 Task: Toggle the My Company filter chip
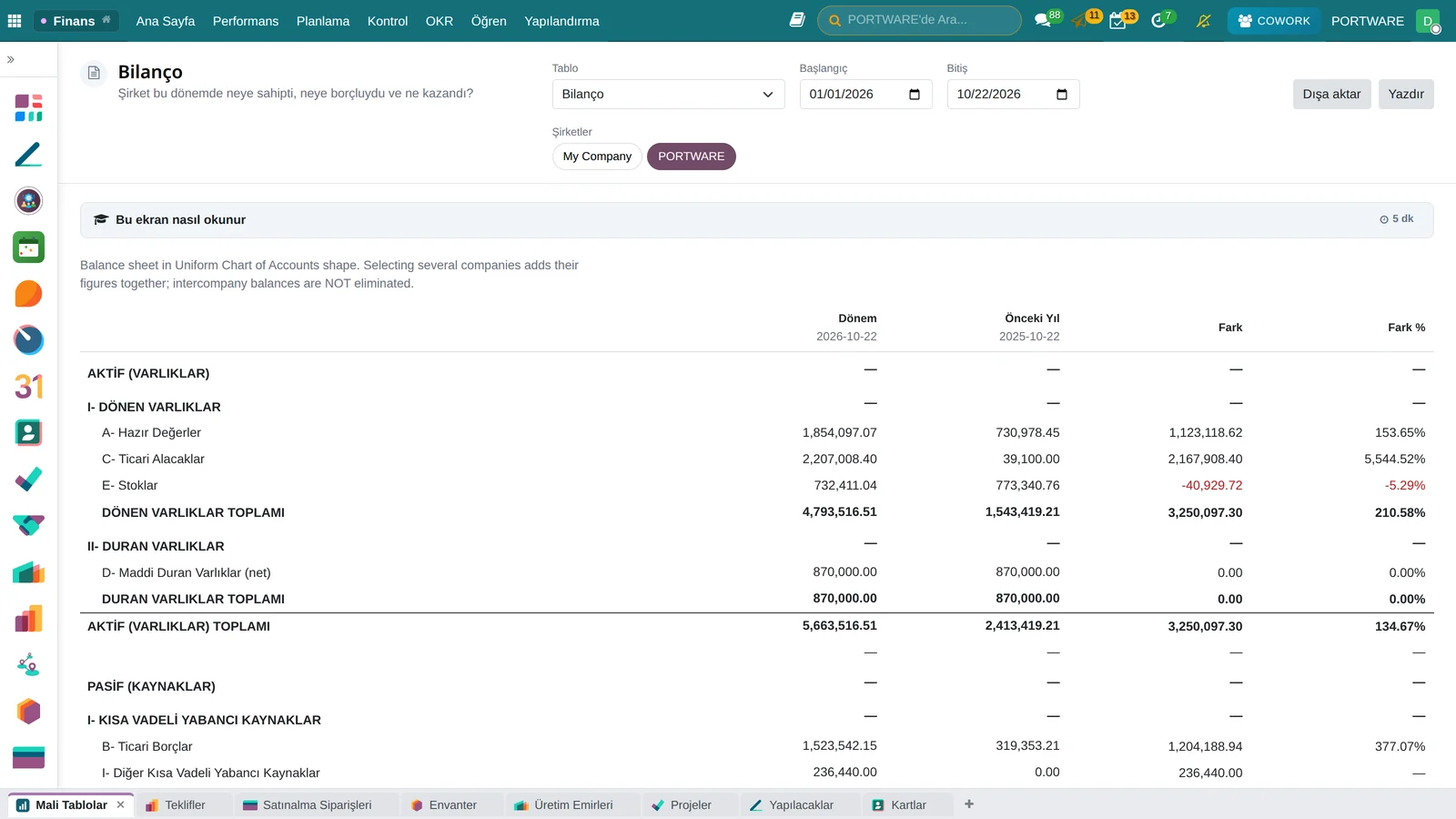point(597,157)
